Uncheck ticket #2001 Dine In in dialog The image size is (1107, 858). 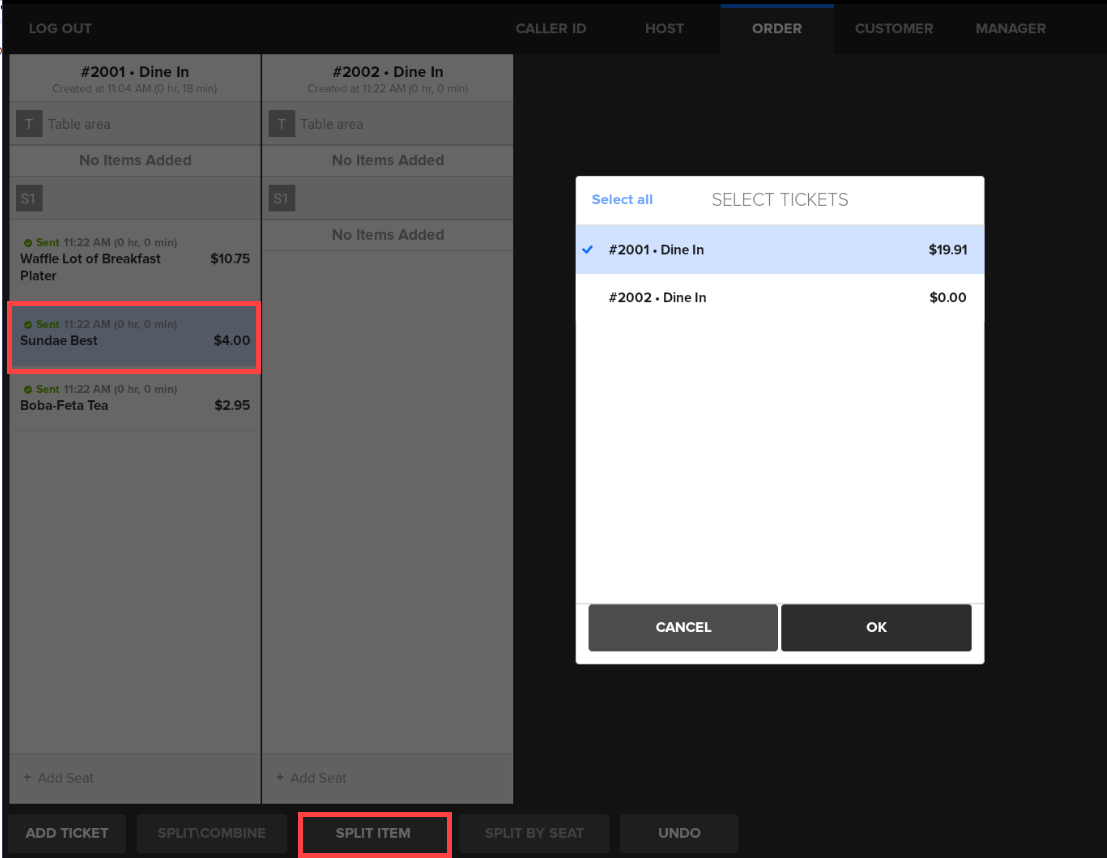[779, 250]
